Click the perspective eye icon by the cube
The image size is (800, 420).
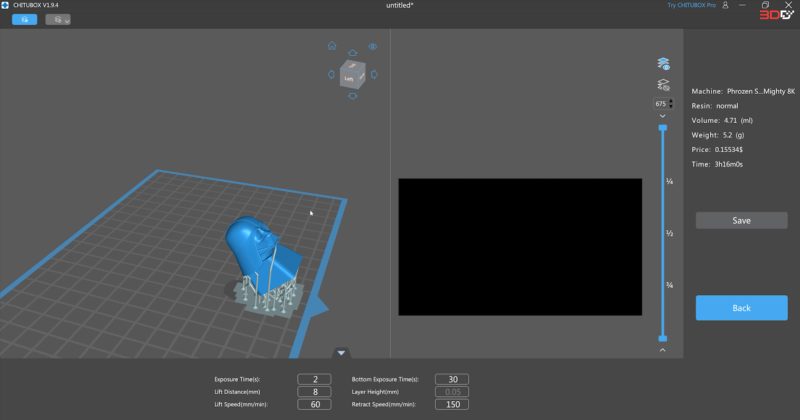(x=372, y=46)
